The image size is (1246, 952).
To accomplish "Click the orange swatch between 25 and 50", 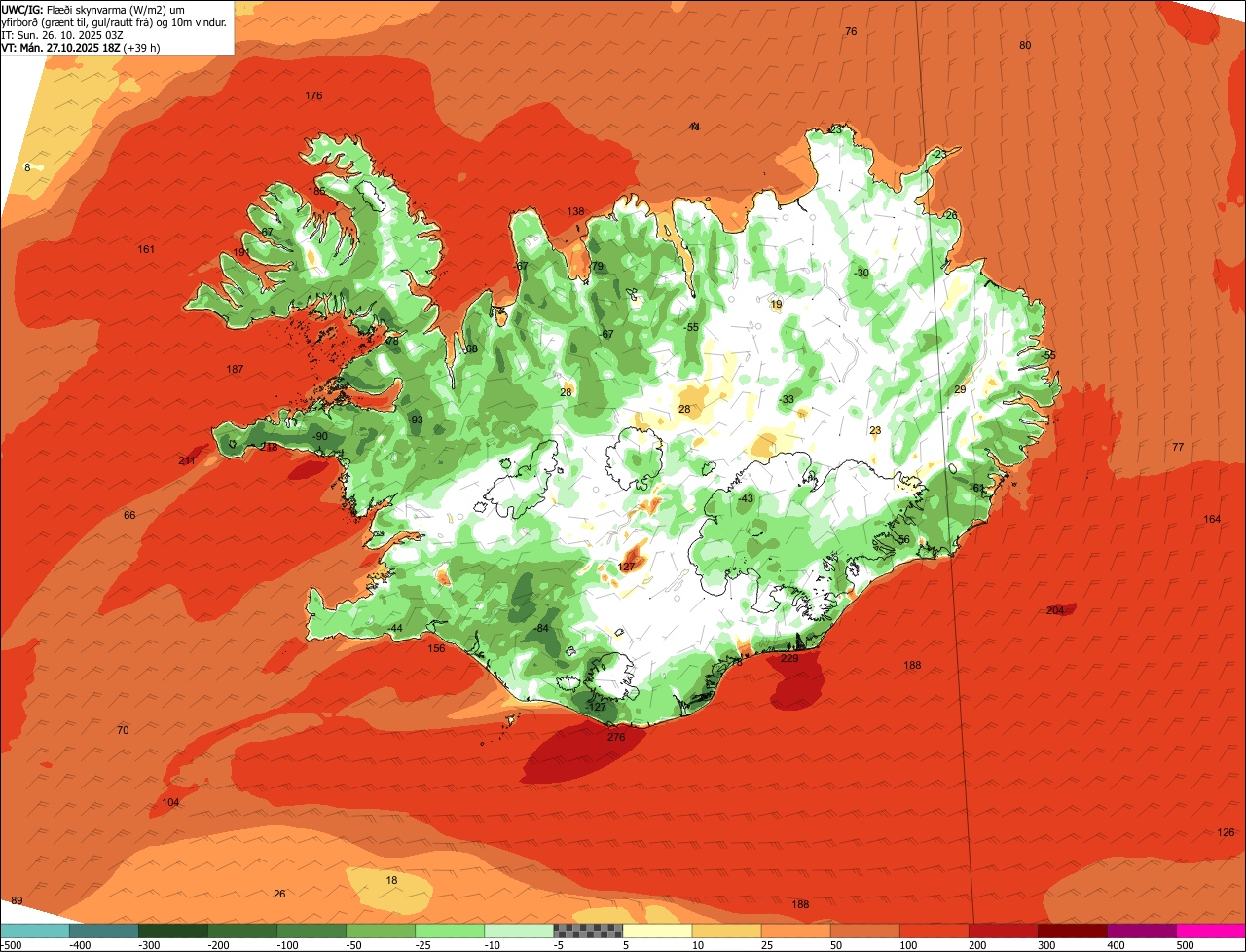I will [794, 931].
